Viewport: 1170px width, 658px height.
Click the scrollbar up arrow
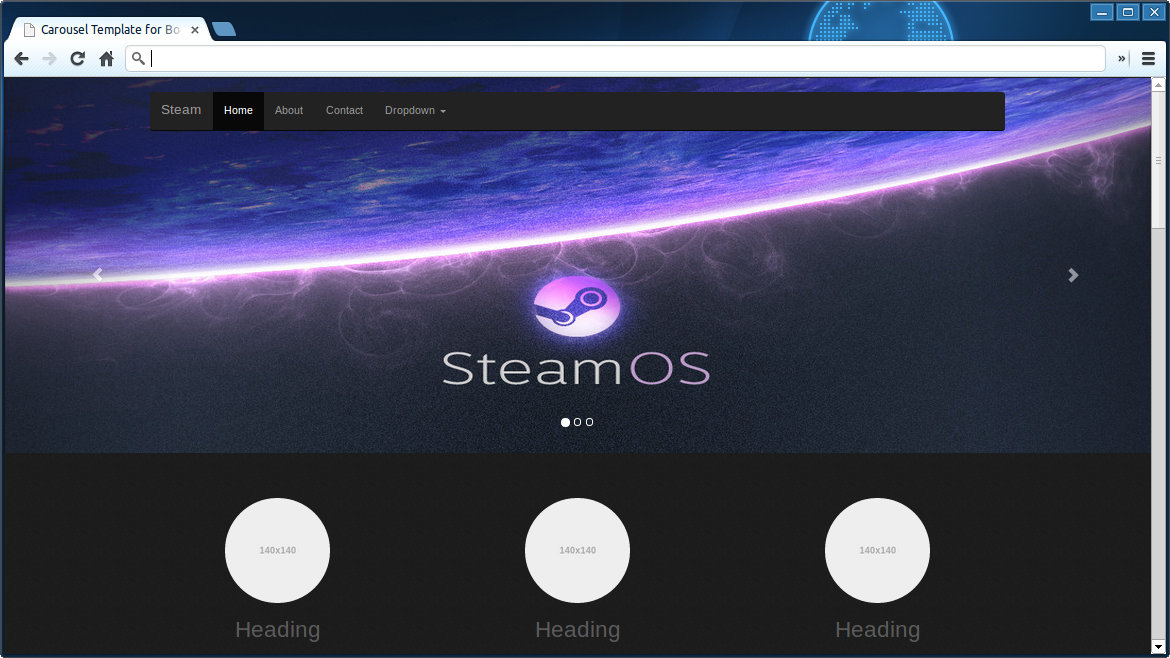coord(1158,85)
